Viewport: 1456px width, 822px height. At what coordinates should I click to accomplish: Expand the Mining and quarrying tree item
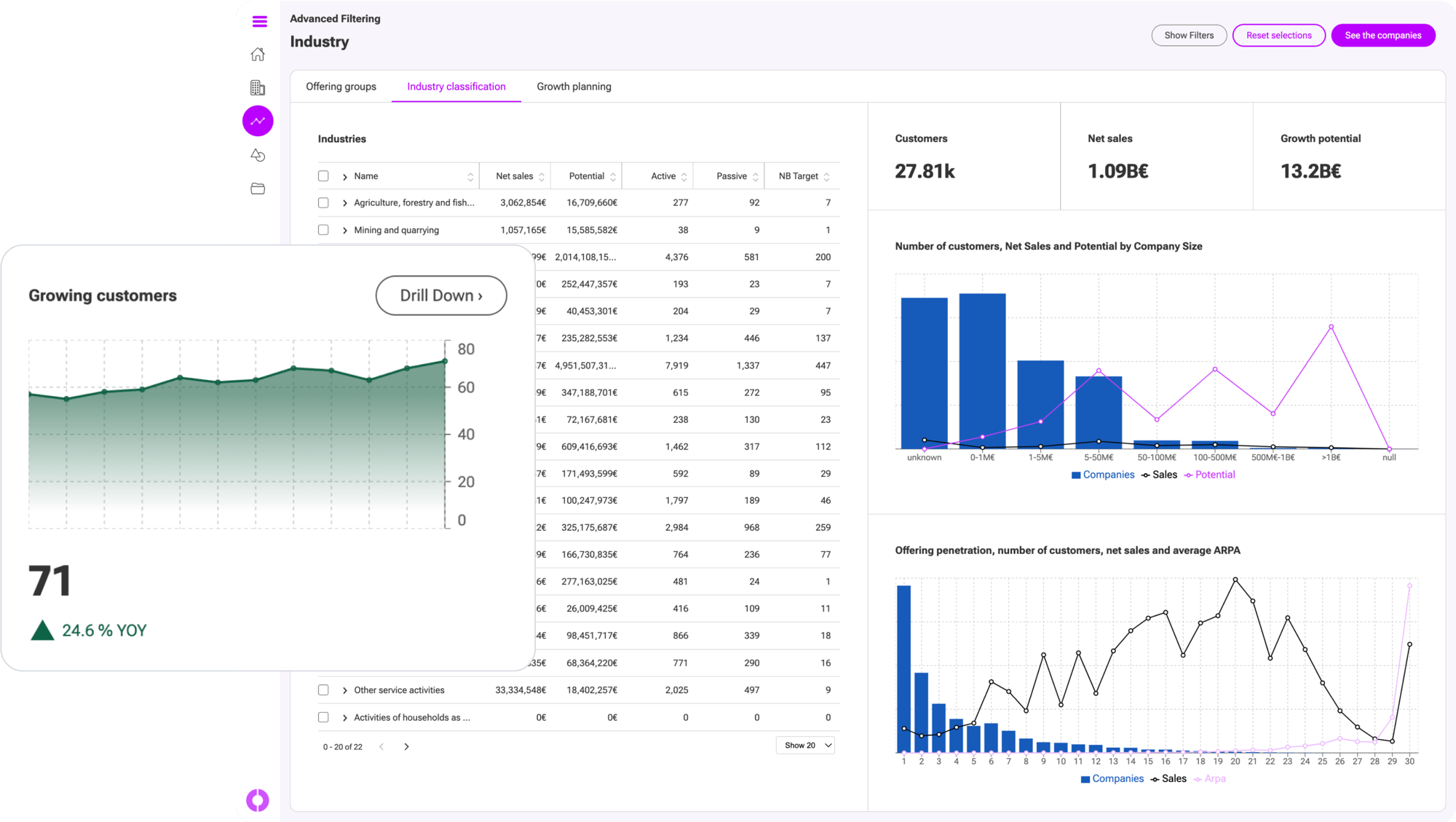click(x=347, y=230)
